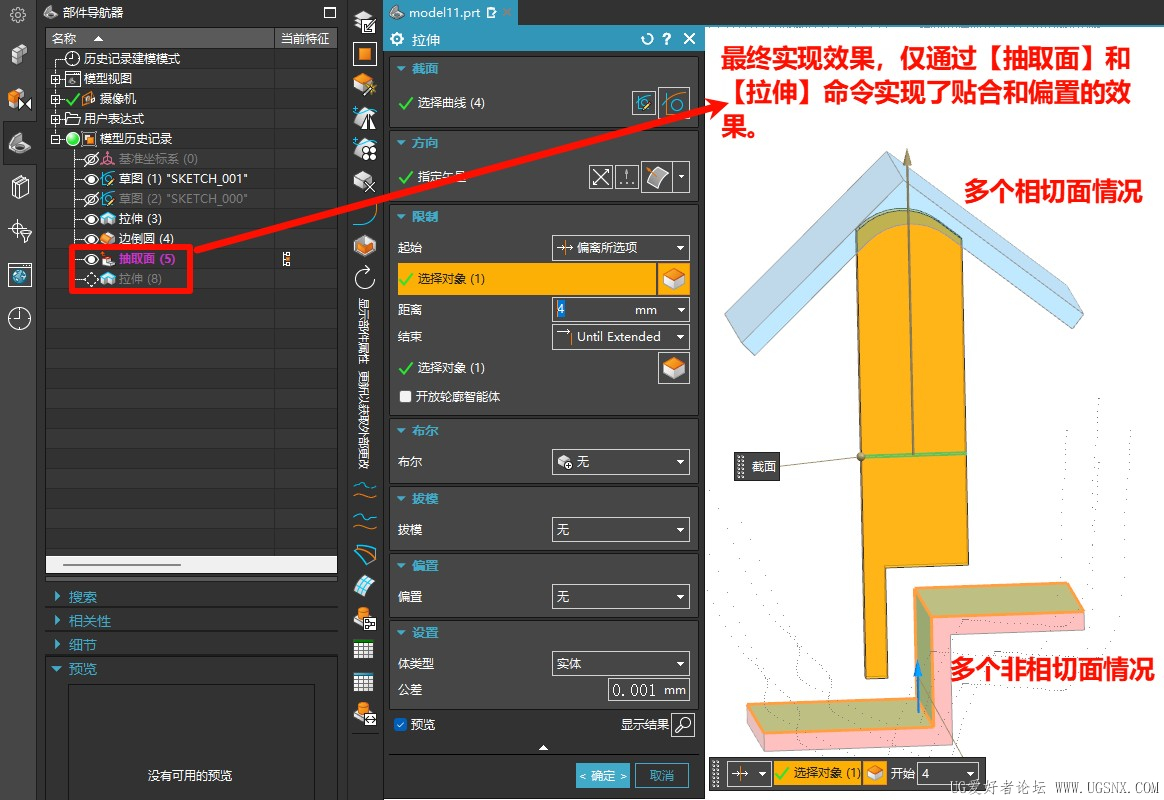Maximize the 部件导航器 panel square icon
The width and height of the screenshot is (1164, 800).
coord(330,12)
